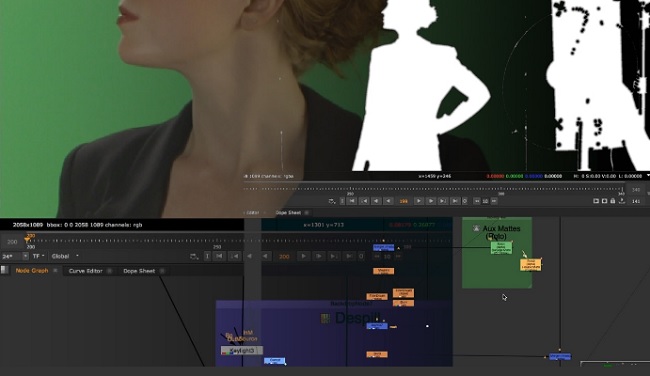650x376 pixels.
Task: Toggle the in-point I button
Action: [x=207, y=256]
